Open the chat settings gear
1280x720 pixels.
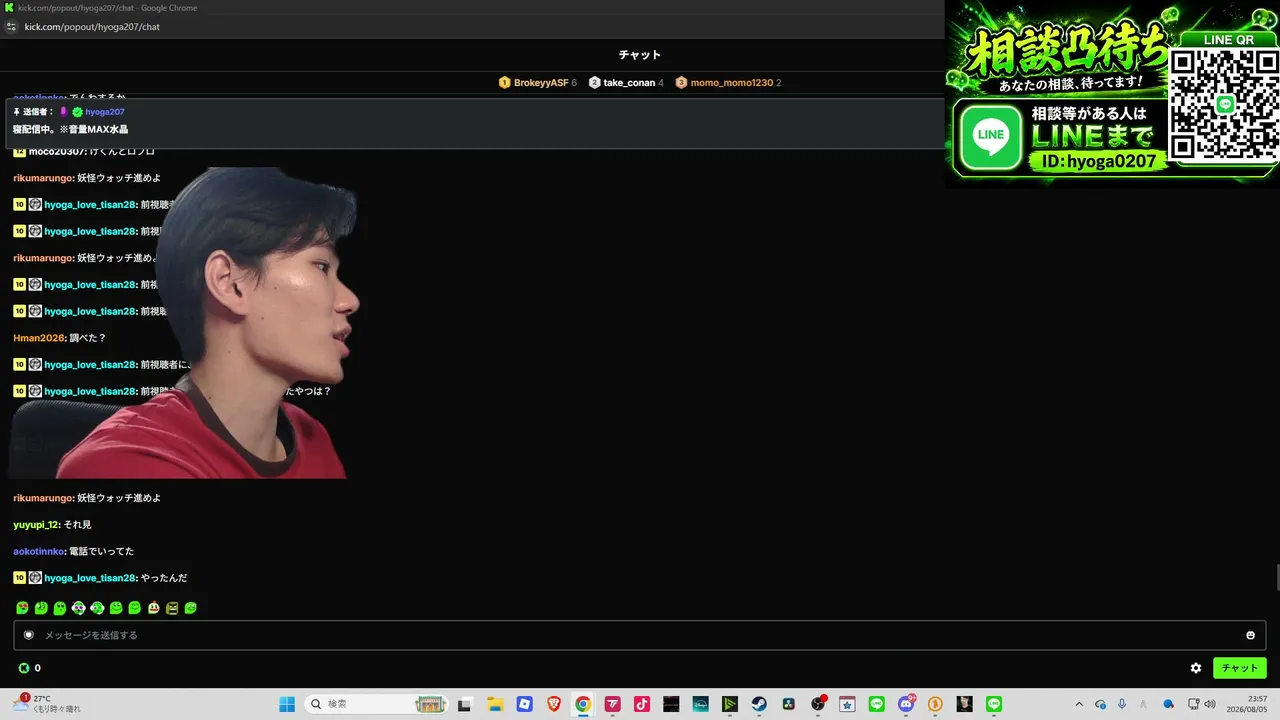[1196, 668]
